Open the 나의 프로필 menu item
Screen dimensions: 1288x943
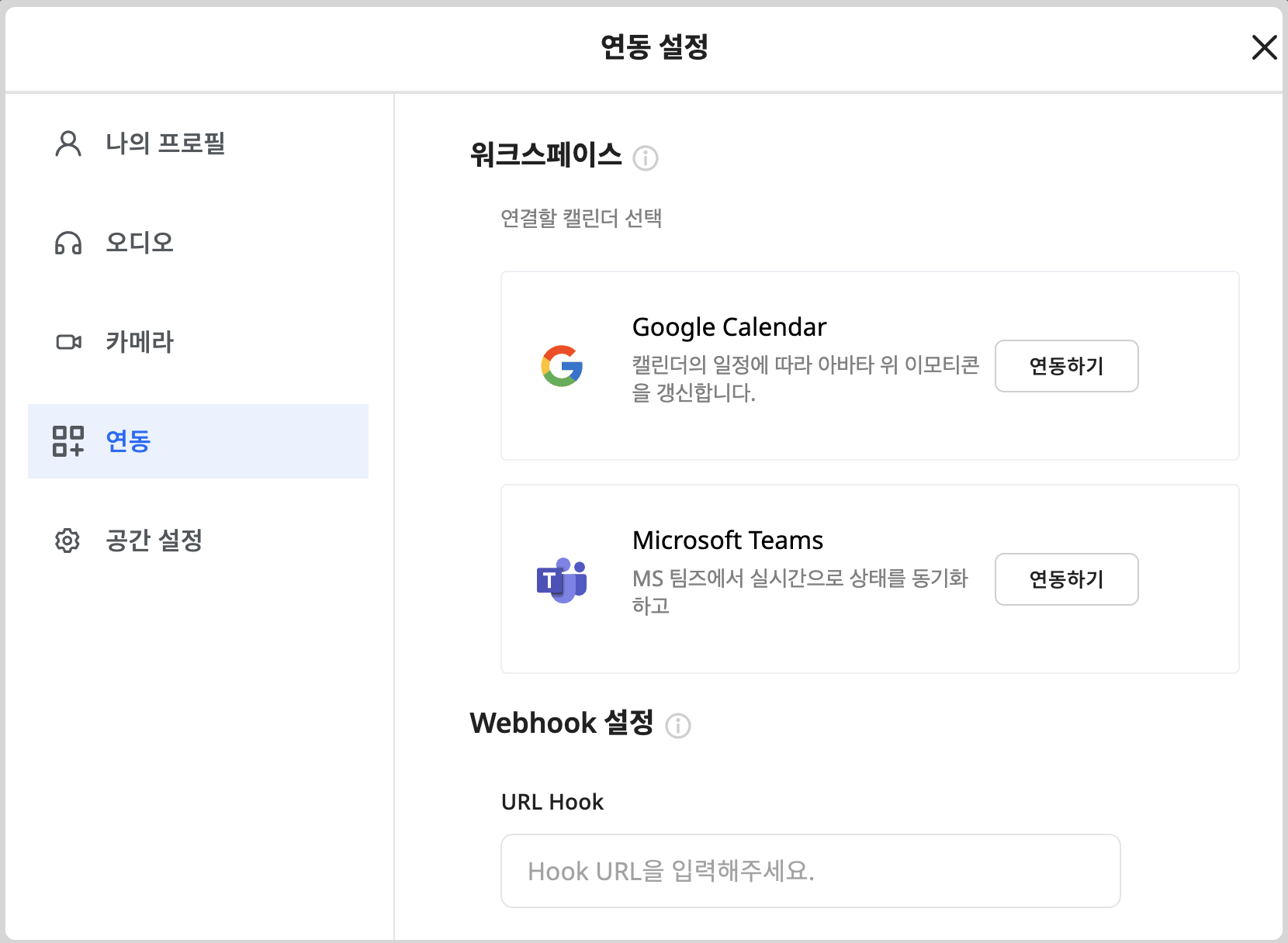click(165, 143)
